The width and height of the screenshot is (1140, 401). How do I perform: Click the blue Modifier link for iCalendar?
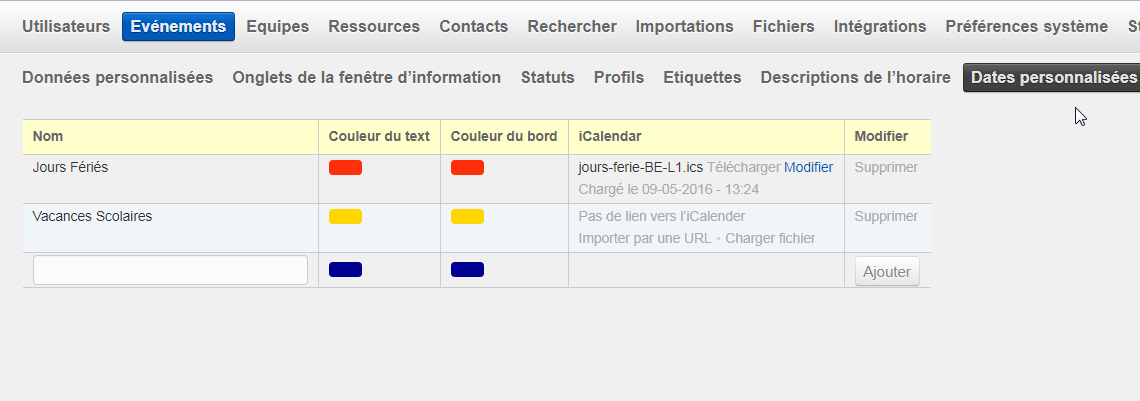coord(808,167)
